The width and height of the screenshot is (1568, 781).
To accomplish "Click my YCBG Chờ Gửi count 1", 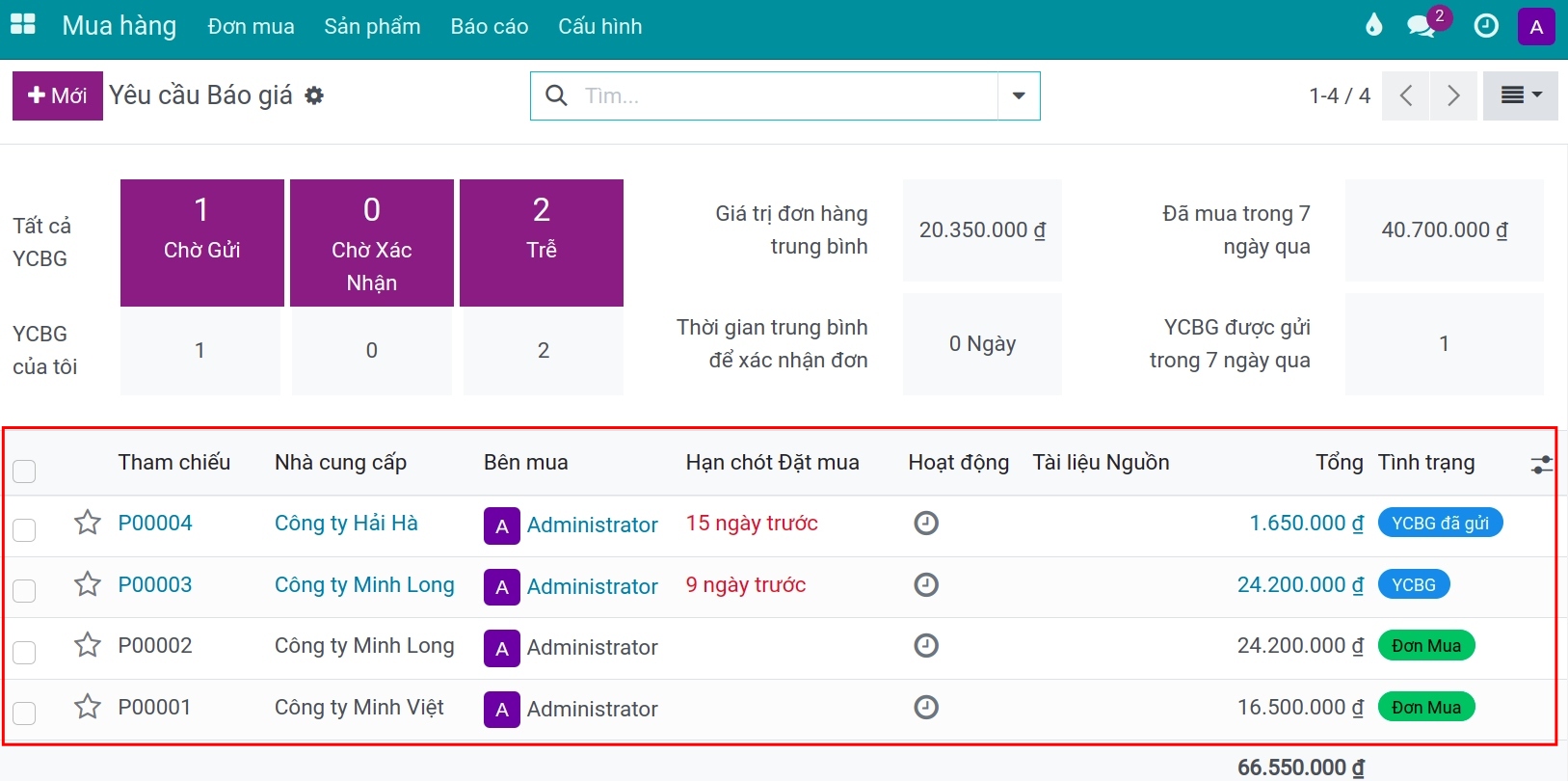I will pyautogui.click(x=200, y=351).
